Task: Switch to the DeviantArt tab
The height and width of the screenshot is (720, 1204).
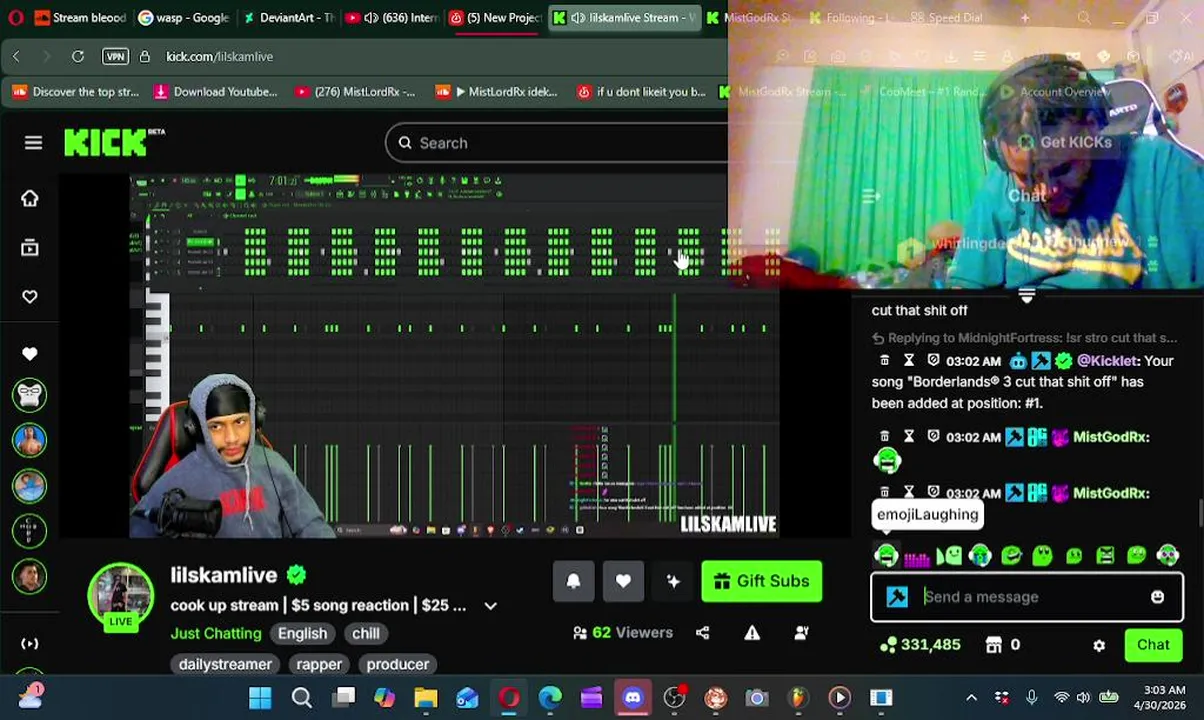Action: [x=288, y=17]
